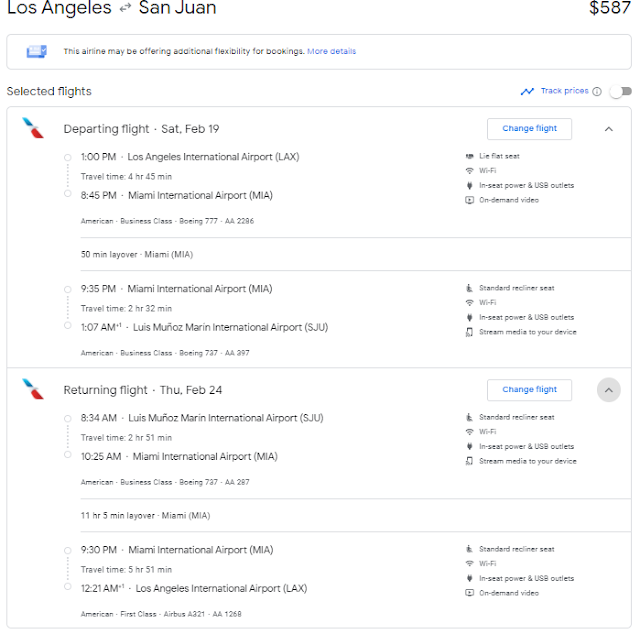Click the Track prices info icon
This screenshot has width=640, height=634.
point(597,92)
